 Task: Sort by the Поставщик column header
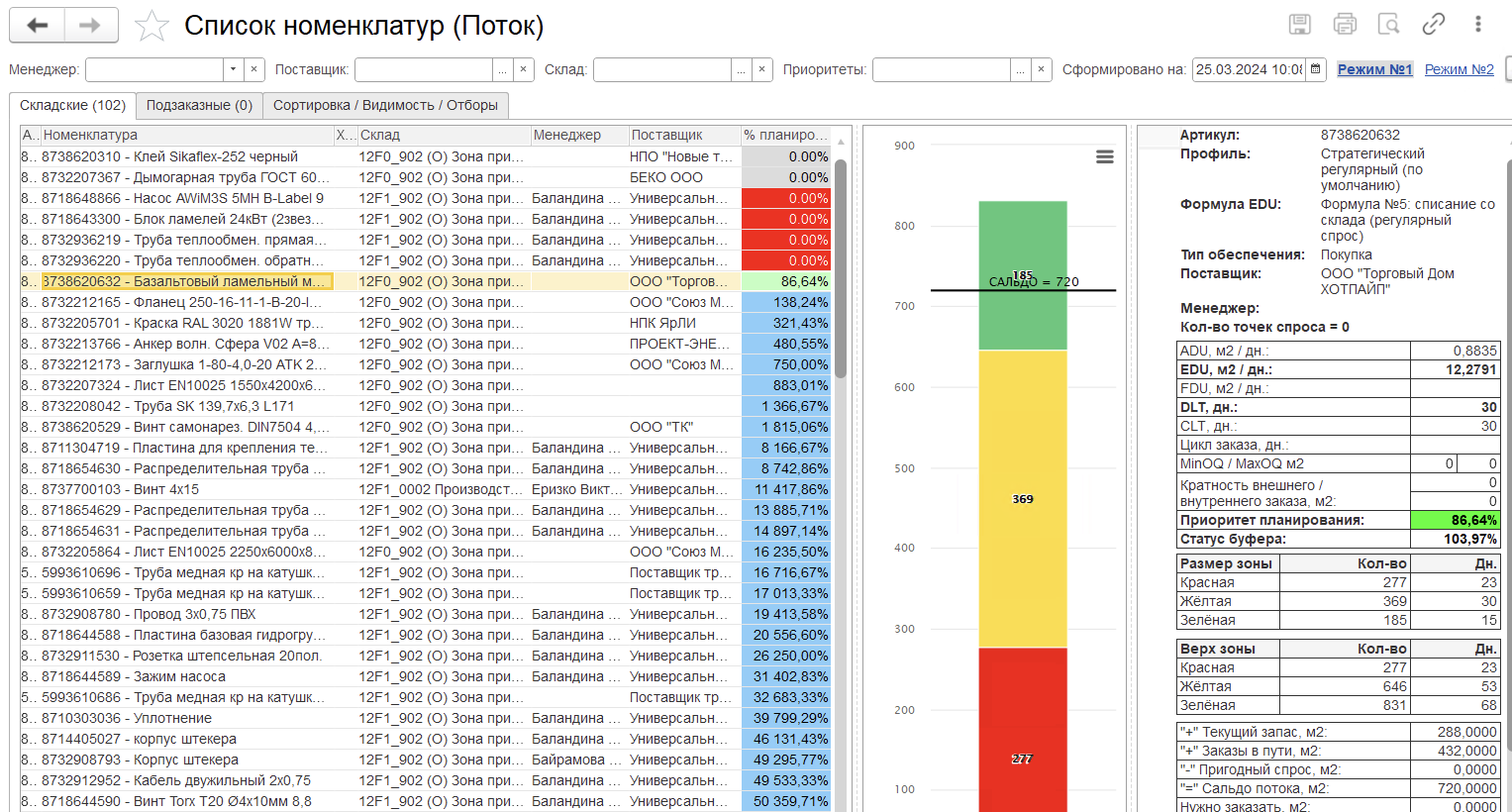tap(684, 135)
